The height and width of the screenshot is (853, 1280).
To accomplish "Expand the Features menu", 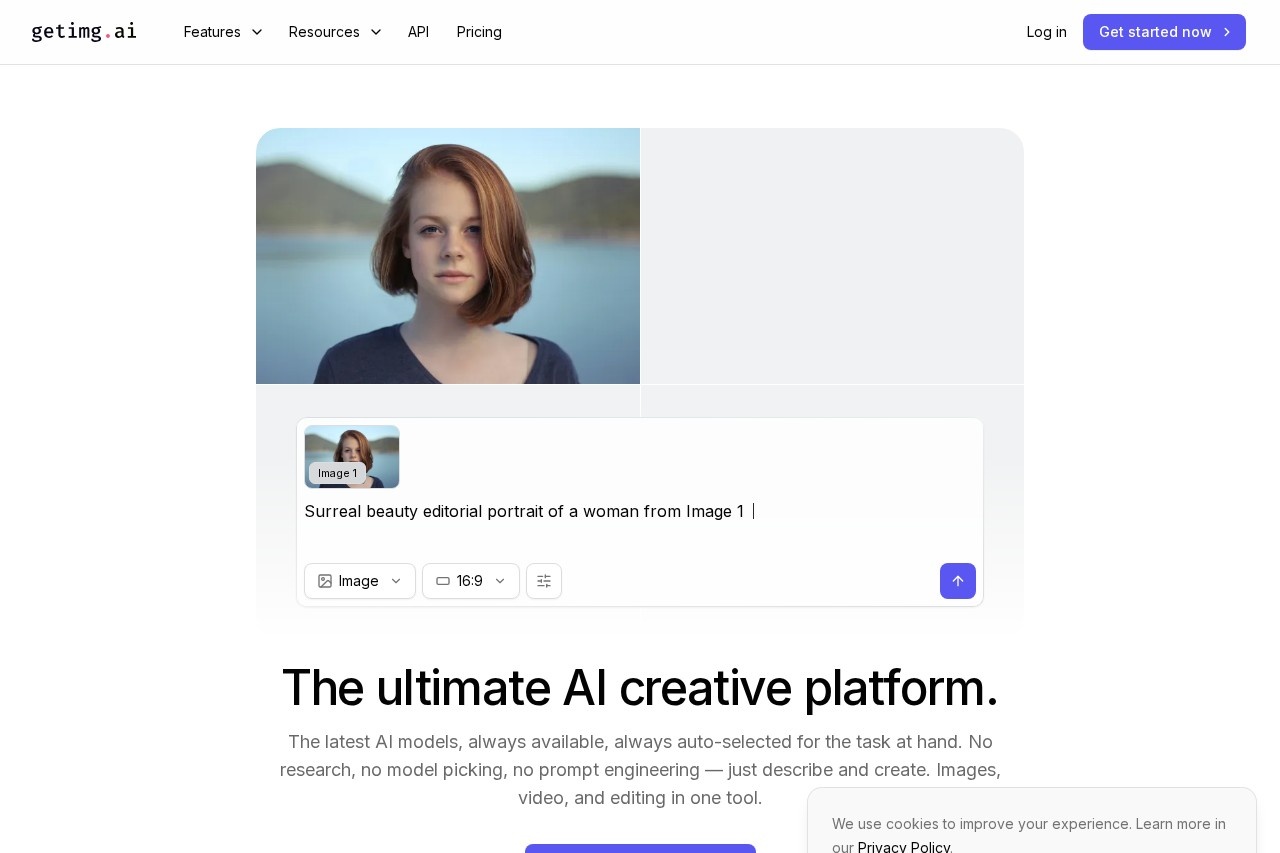I will point(223,32).
